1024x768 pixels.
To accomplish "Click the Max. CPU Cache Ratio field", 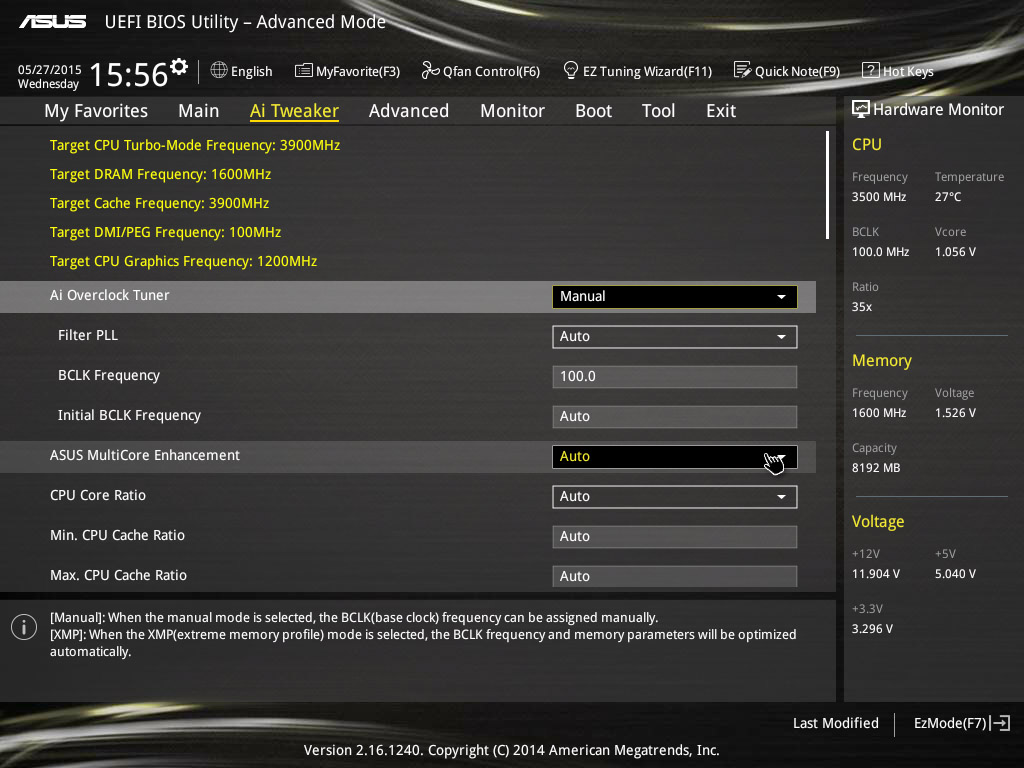I will 675,576.
